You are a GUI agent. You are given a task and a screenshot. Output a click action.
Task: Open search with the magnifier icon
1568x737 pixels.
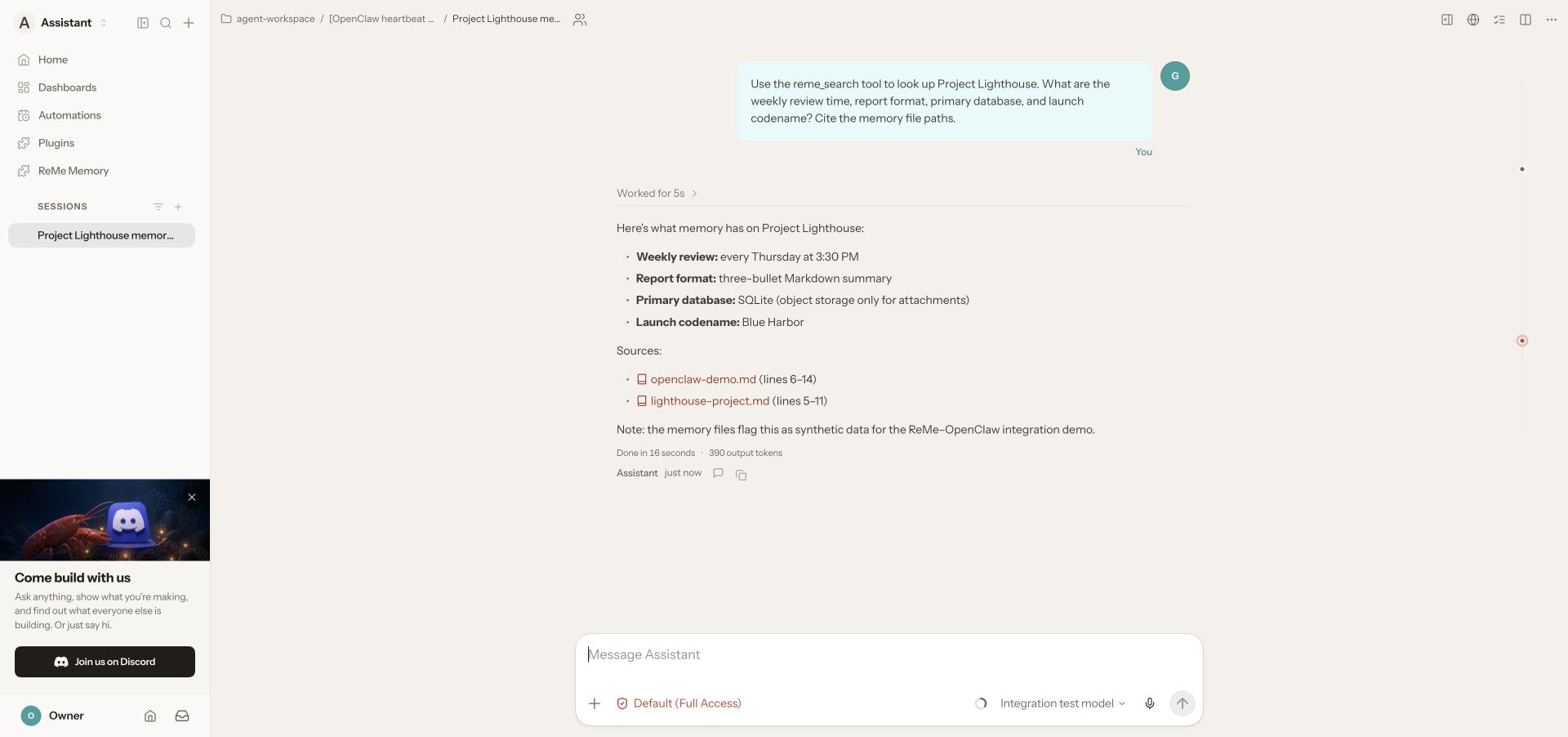(x=166, y=23)
